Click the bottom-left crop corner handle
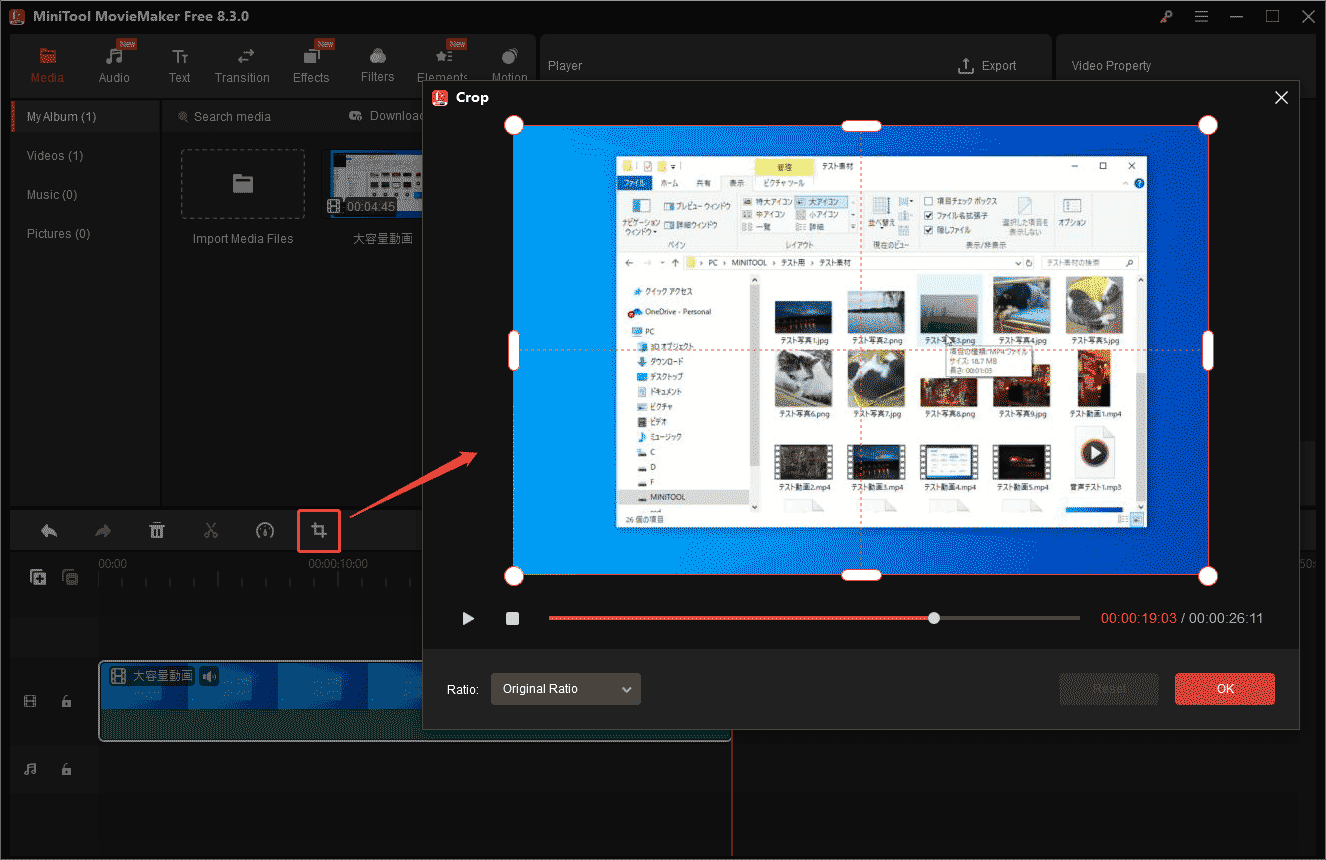1326x860 pixels. 513,576
